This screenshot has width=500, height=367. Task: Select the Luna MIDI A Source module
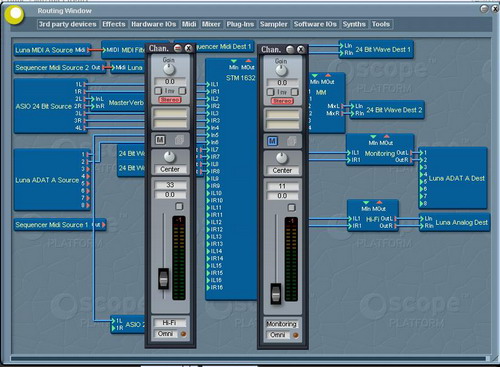52,50
